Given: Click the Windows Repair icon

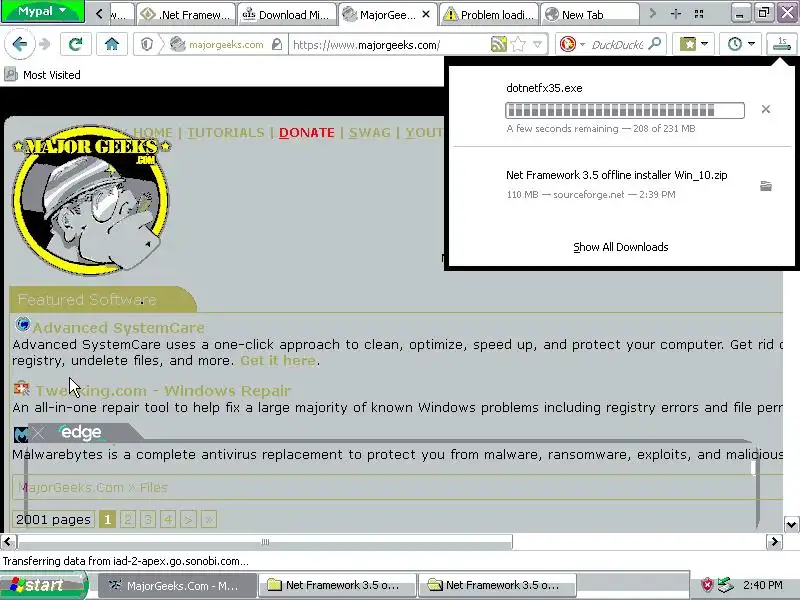Looking at the screenshot, I should click(x=21, y=388).
